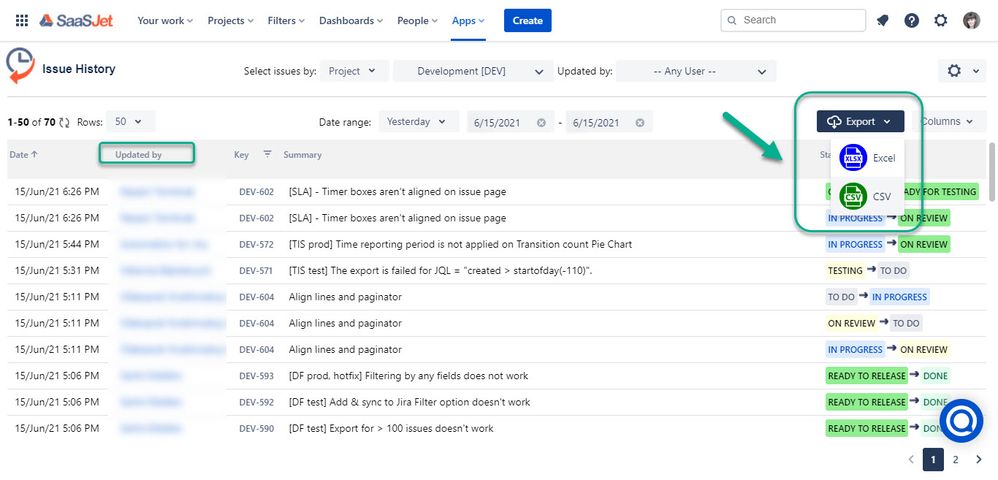
Task: Click into the Search field
Action: (793, 20)
